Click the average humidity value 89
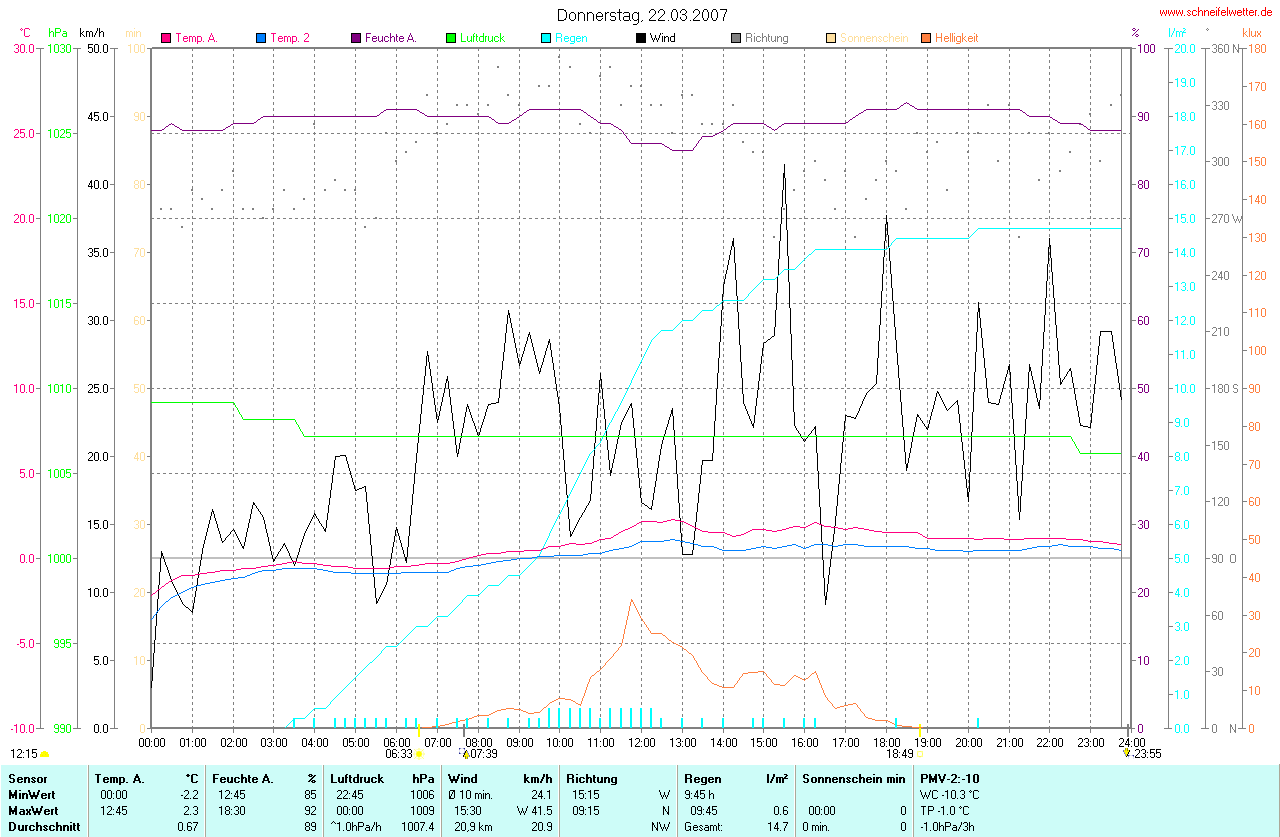 [310, 827]
